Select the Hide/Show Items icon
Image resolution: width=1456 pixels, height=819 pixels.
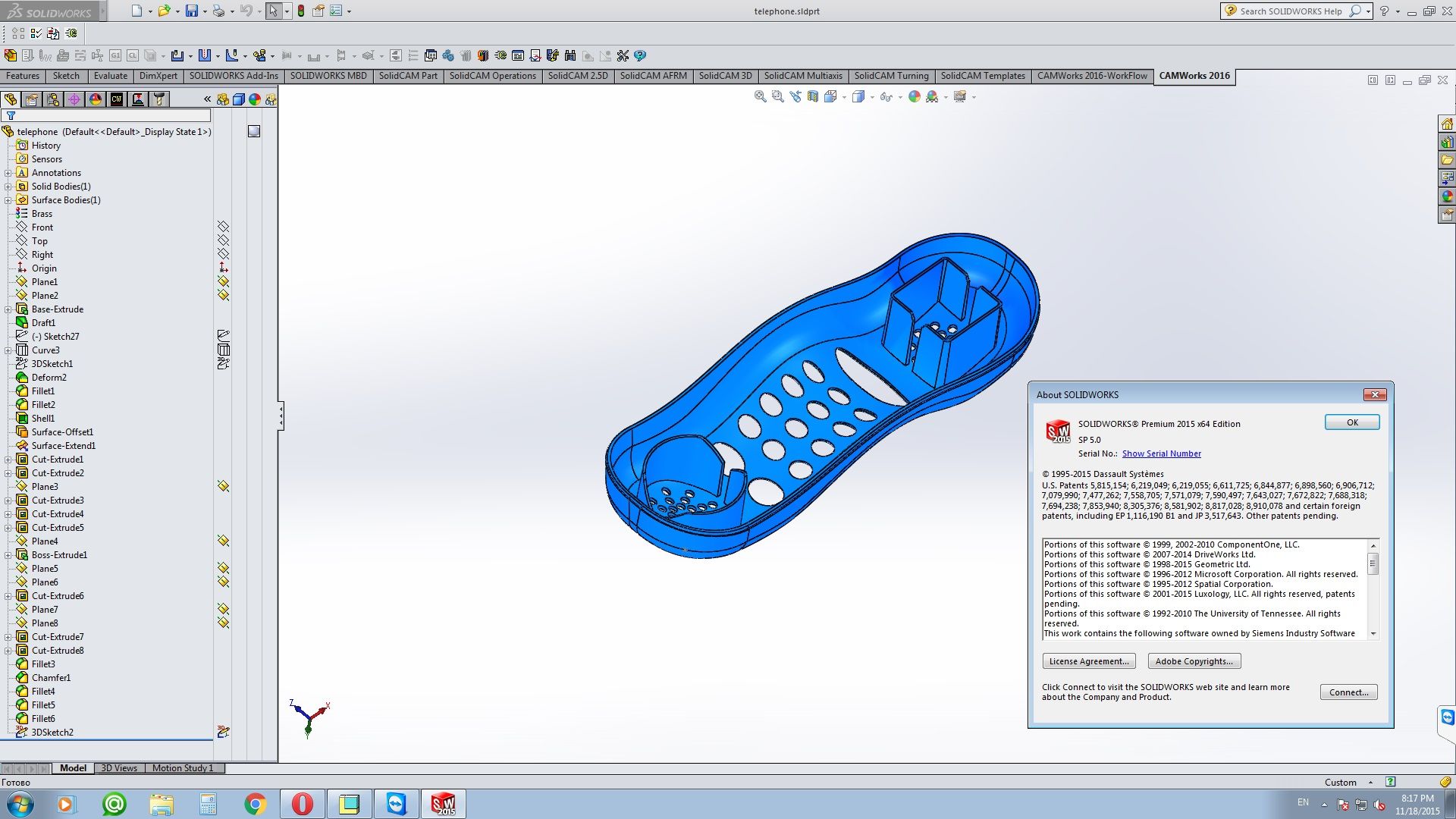pos(886,96)
